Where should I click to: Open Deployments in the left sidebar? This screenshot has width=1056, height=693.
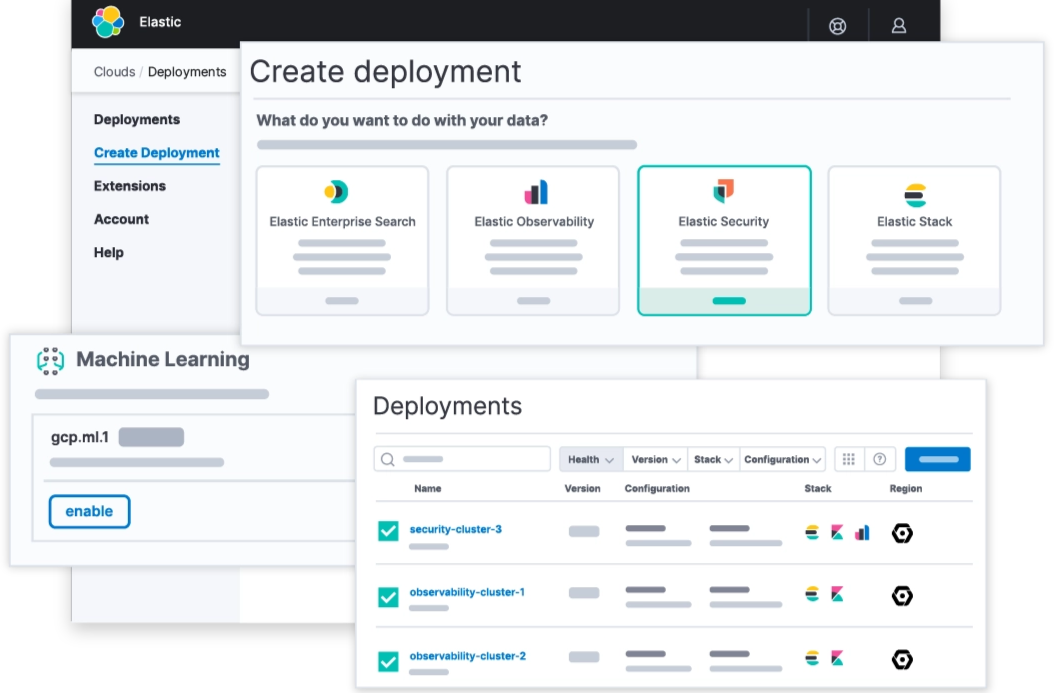click(x=137, y=119)
